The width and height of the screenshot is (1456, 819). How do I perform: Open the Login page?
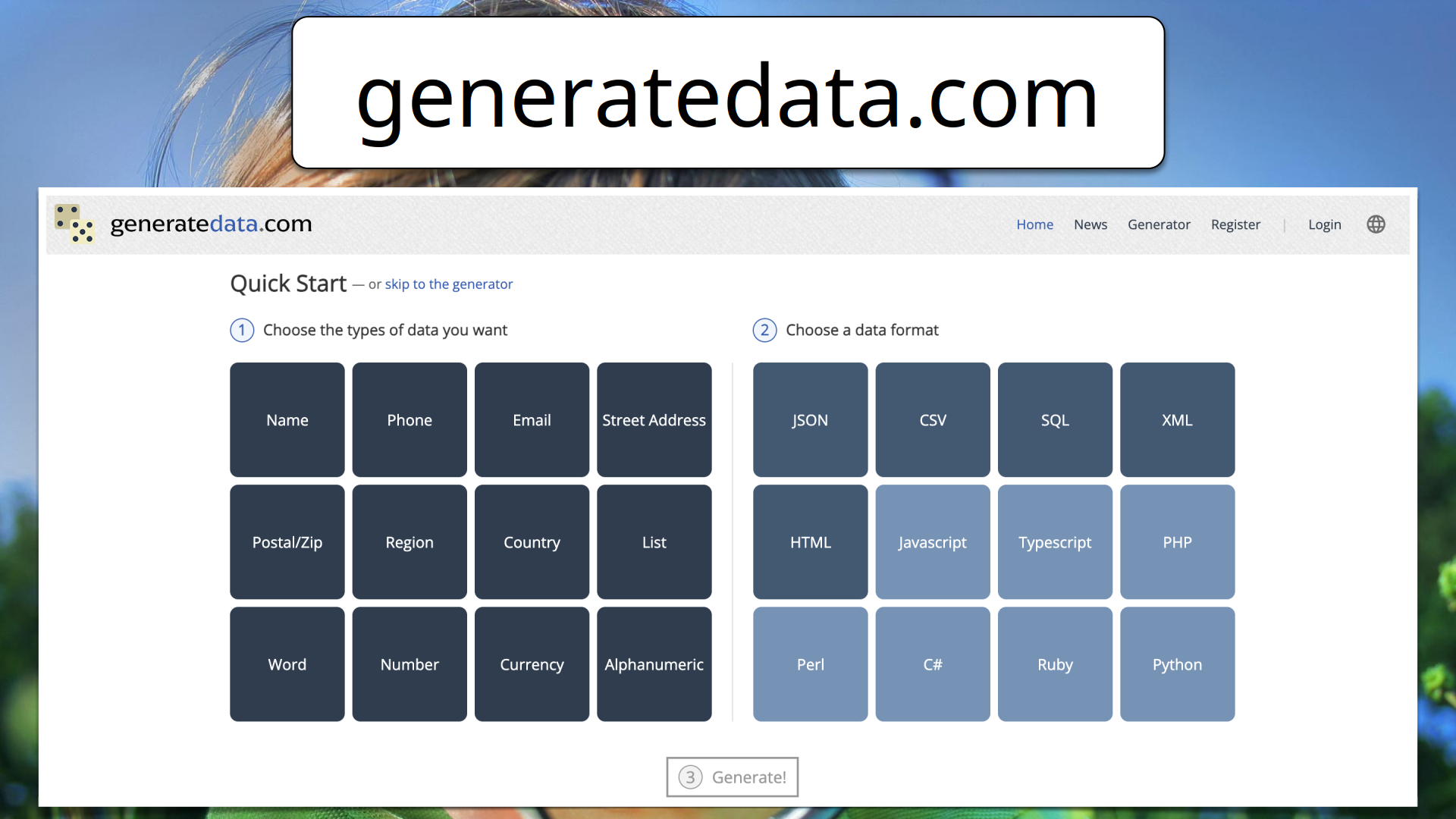coord(1324,224)
